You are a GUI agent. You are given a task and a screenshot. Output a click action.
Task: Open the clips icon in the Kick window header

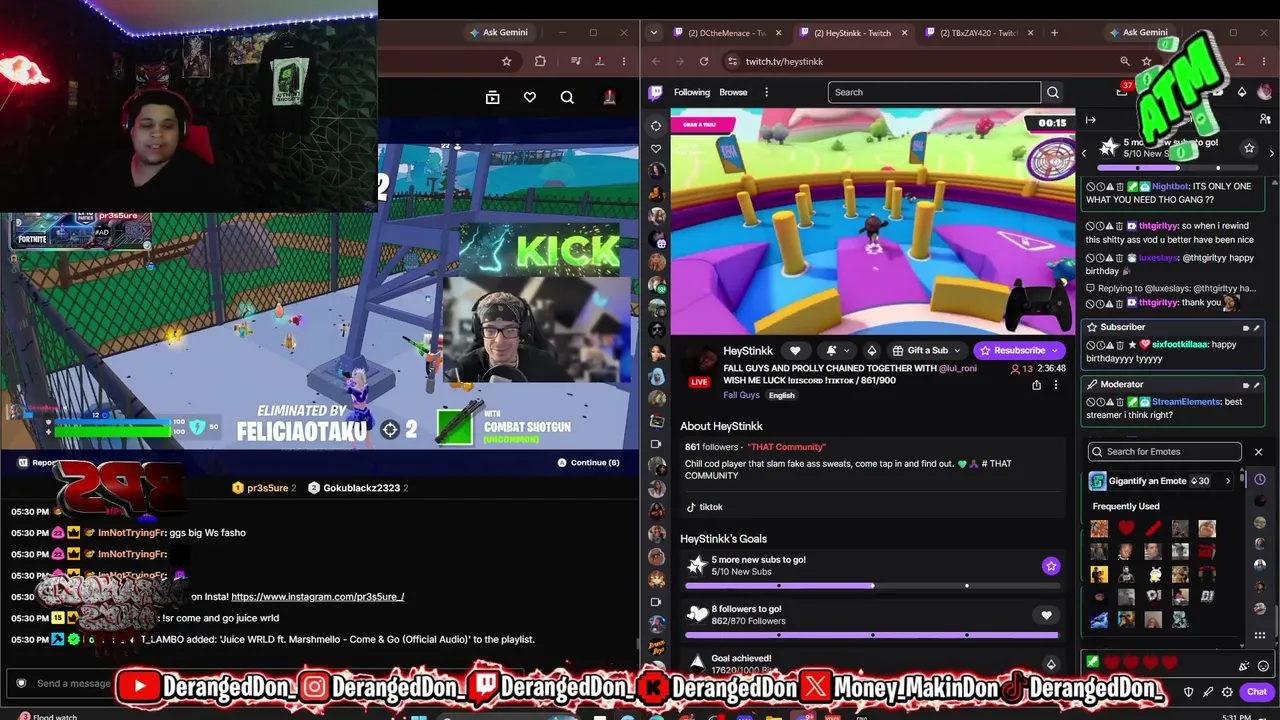pos(492,97)
